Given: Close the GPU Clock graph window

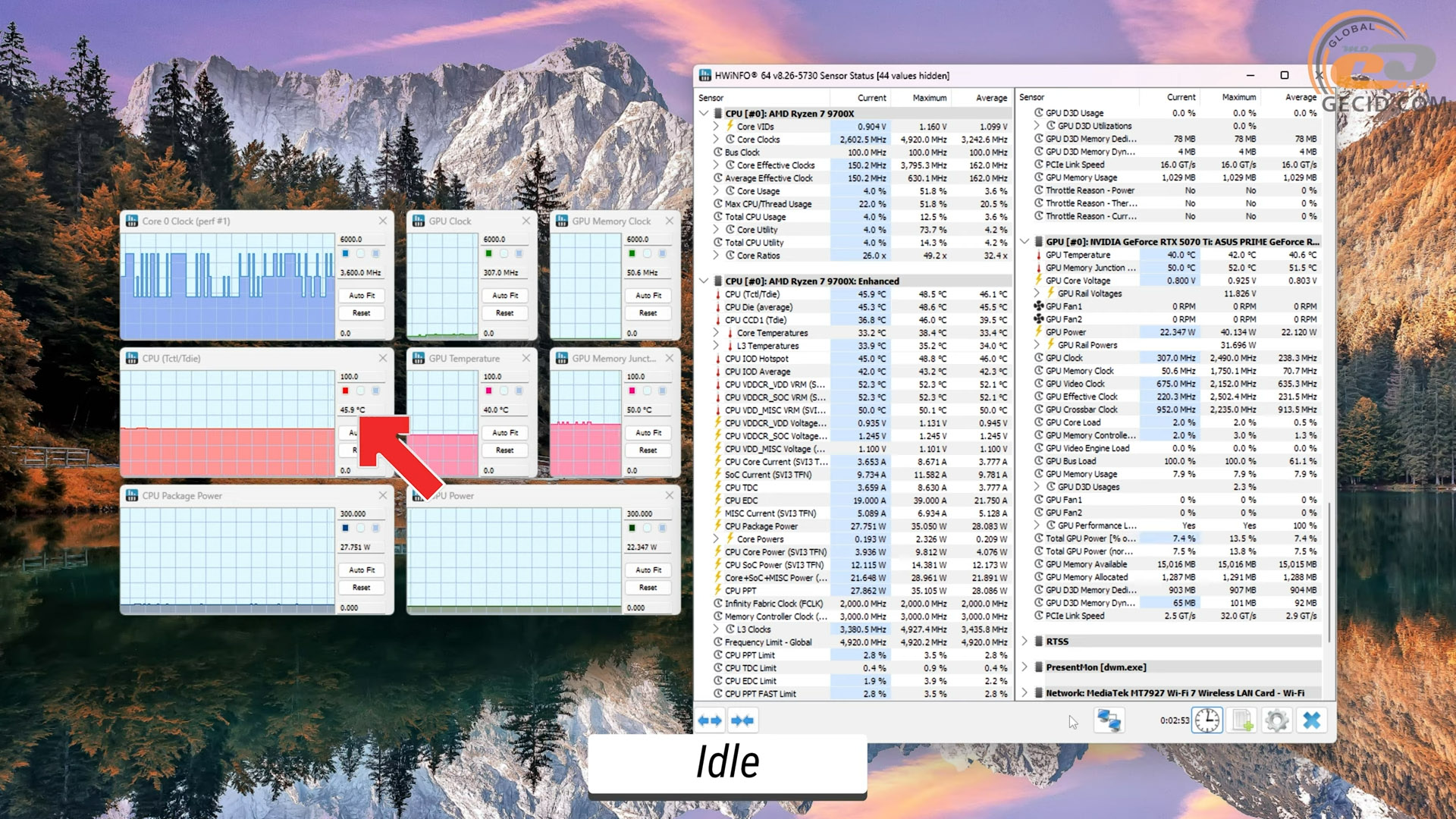Looking at the screenshot, I should (526, 221).
